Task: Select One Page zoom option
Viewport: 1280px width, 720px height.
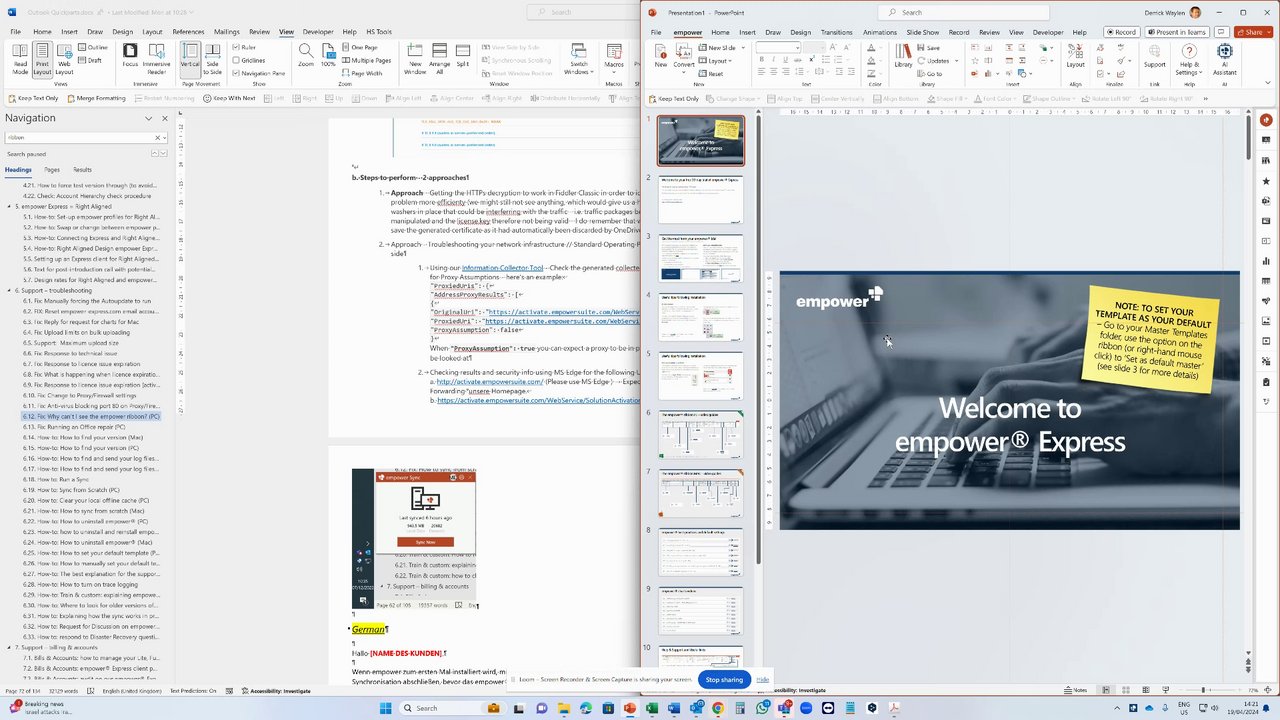Action: [358, 47]
